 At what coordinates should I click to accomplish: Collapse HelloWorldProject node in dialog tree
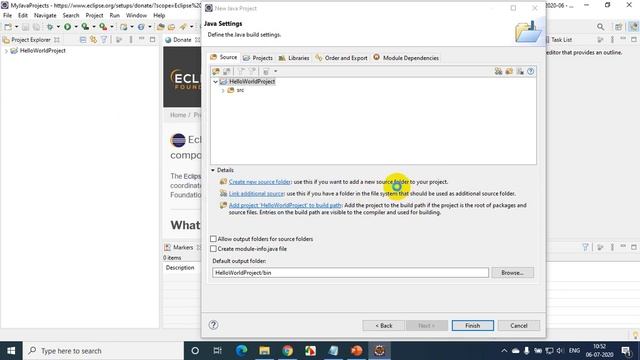(216, 82)
